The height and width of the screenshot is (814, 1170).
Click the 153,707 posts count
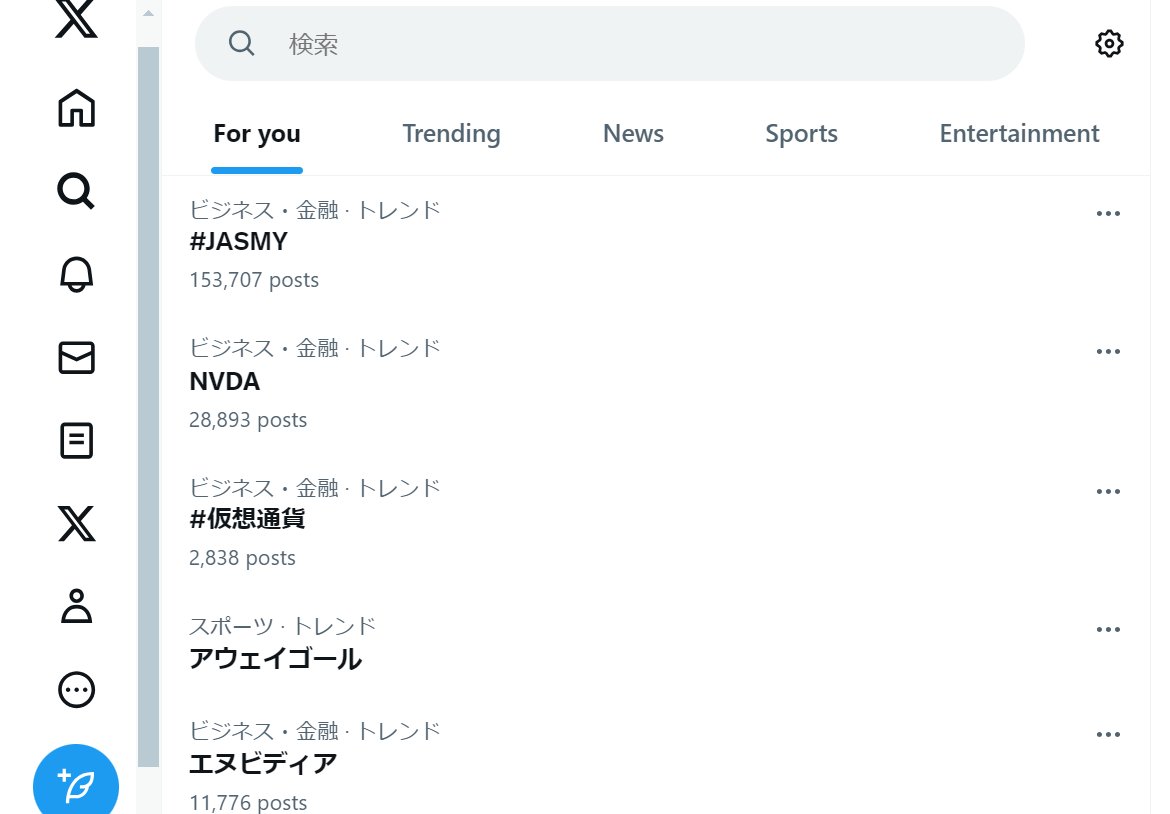pos(254,280)
